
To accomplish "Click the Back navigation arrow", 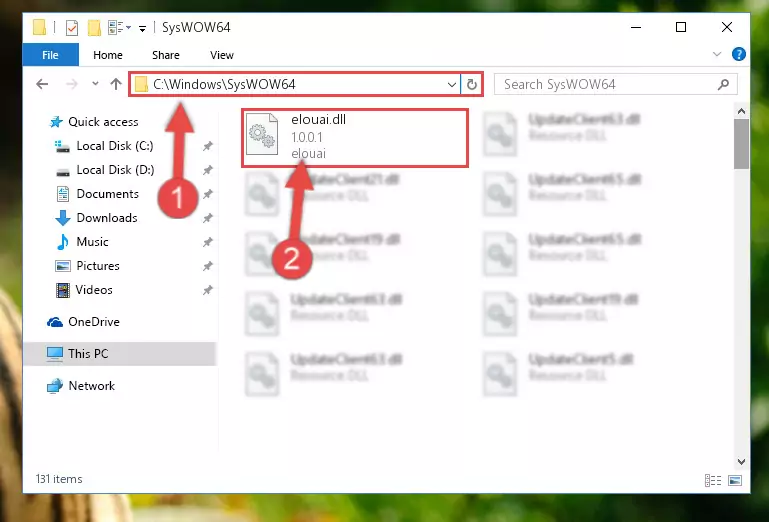I will [42, 84].
